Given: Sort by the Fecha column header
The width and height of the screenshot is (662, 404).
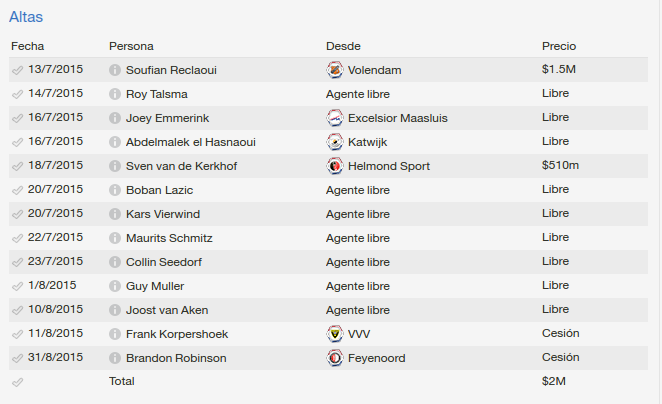Looking at the screenshot, I should click(27, 46).
